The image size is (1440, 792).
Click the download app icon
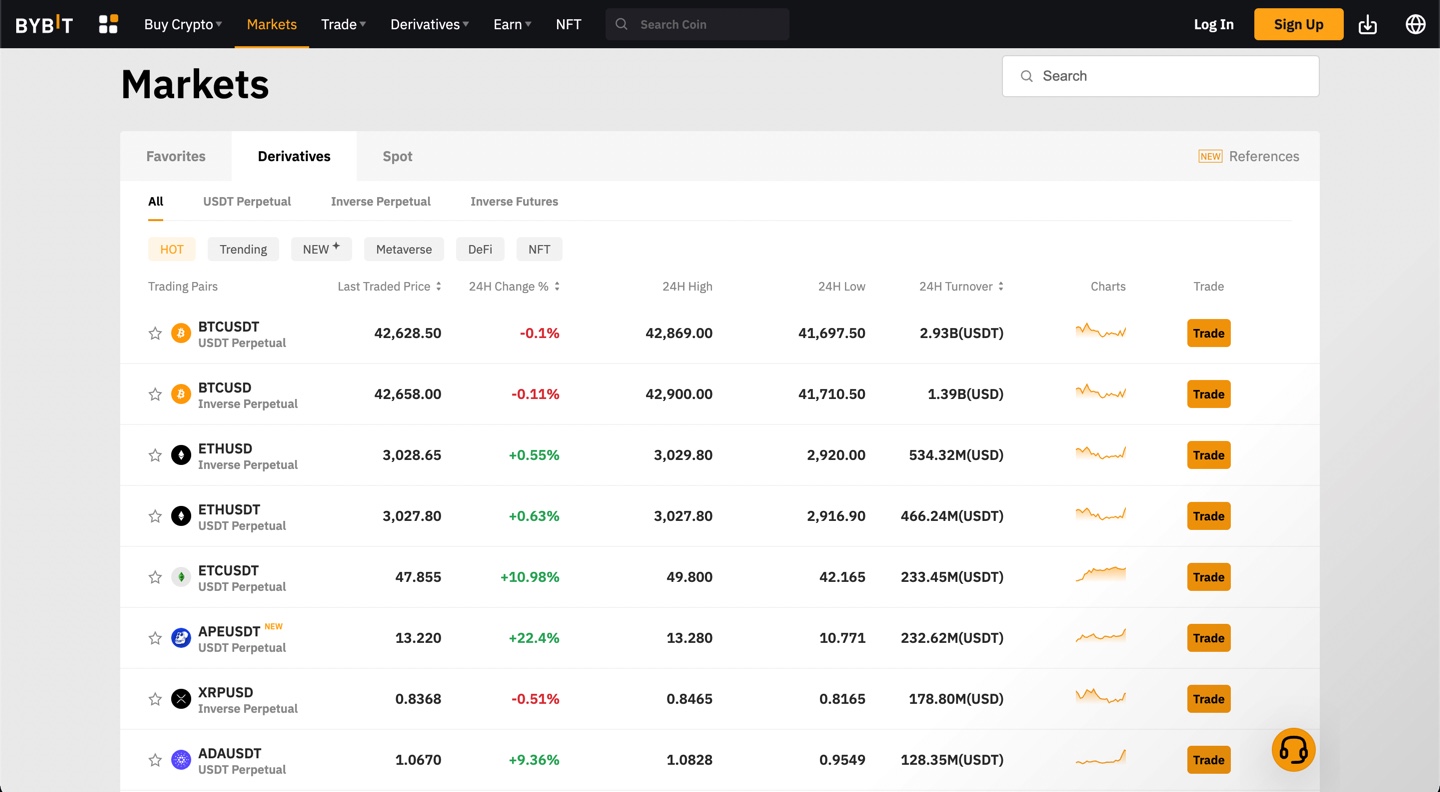(1368, 24)
